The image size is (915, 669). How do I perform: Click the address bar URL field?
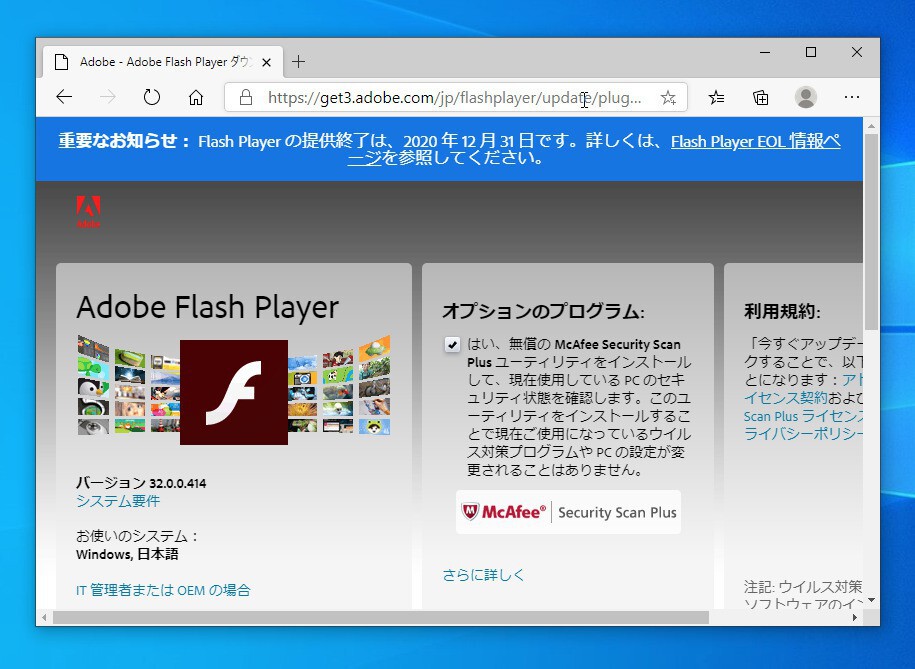point(455,97)
